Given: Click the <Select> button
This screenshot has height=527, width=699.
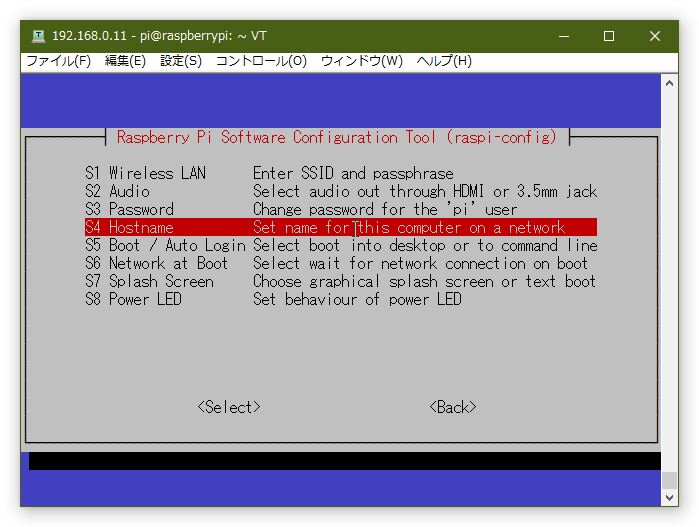Looking at the screenshot, I should pos(229,407).
